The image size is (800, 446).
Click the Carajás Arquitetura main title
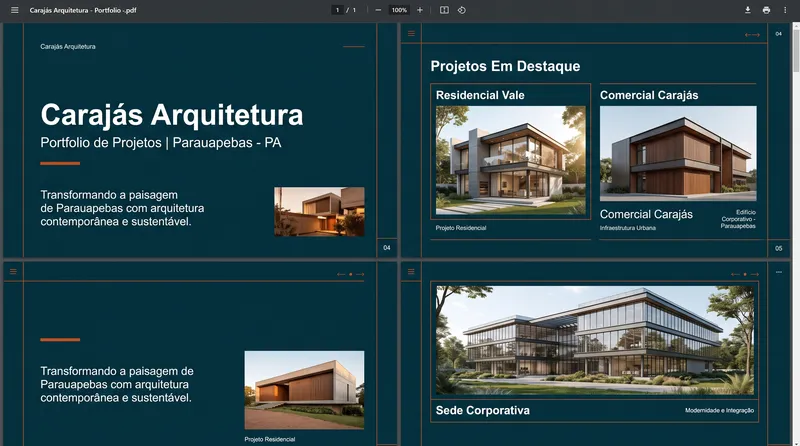tap(172, 115)
